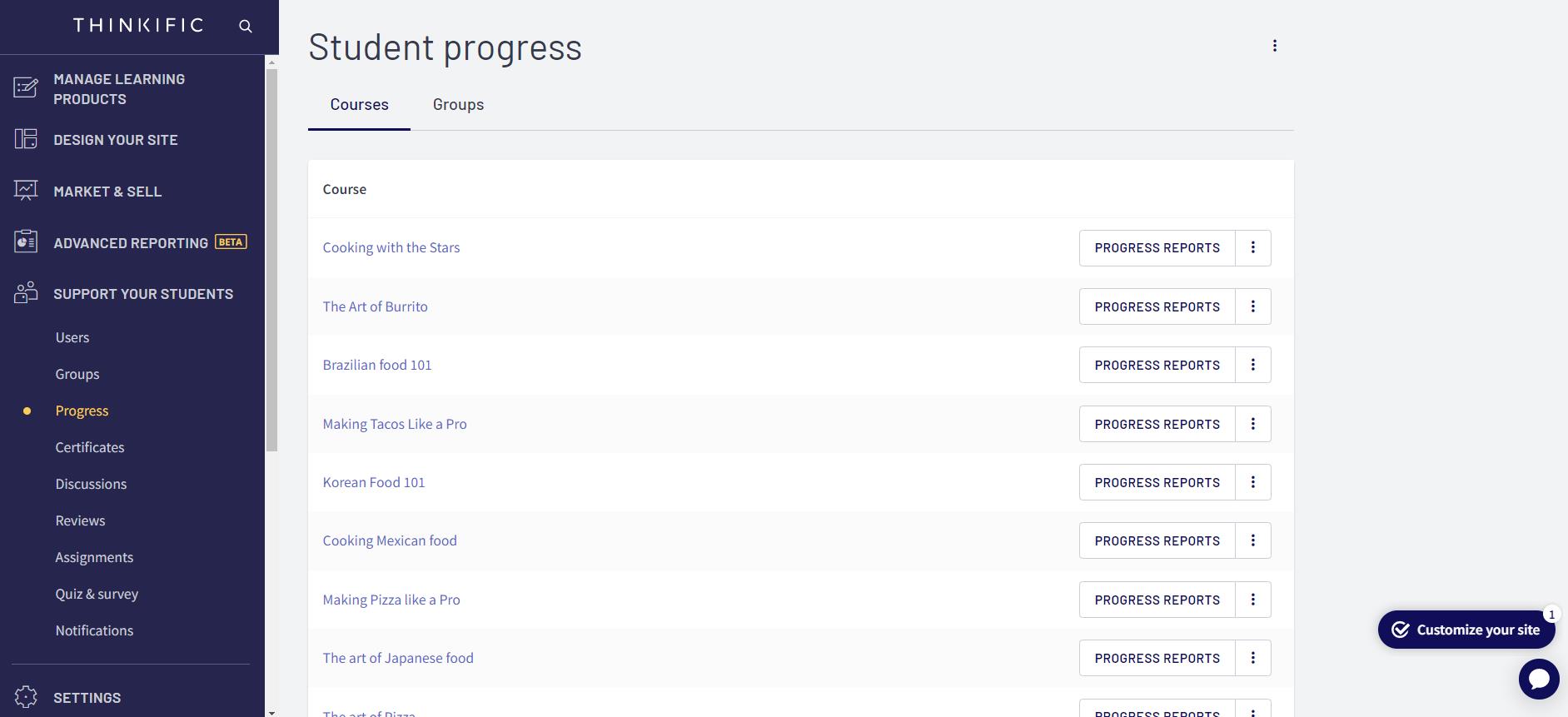Go to Quiz & survey in sidebar
1568x717 pixels.
97,594
